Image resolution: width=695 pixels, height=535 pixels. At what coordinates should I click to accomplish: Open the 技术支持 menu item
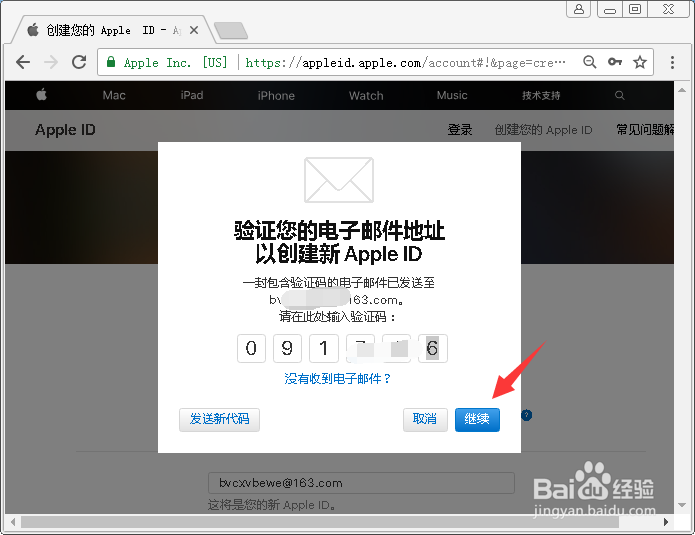click(x=541, y=95)
